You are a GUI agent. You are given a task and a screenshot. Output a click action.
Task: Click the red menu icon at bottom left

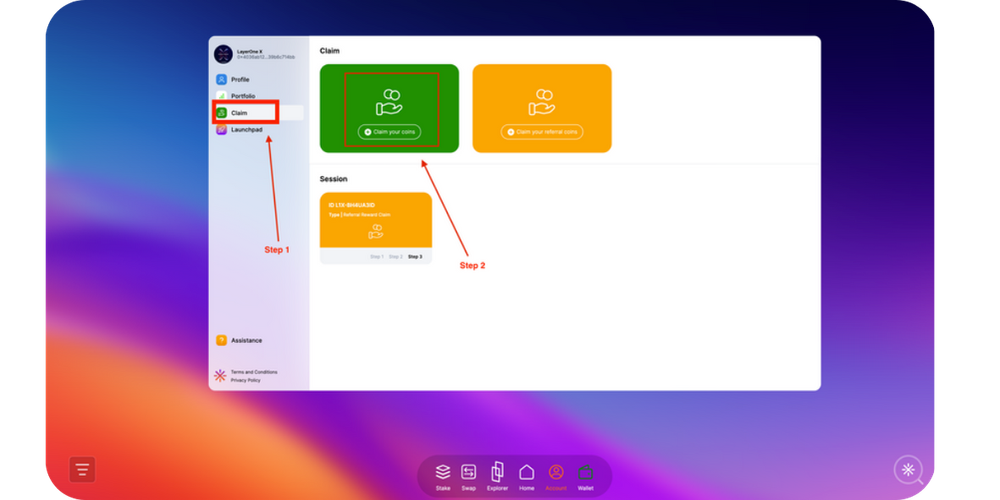[82, 469]
